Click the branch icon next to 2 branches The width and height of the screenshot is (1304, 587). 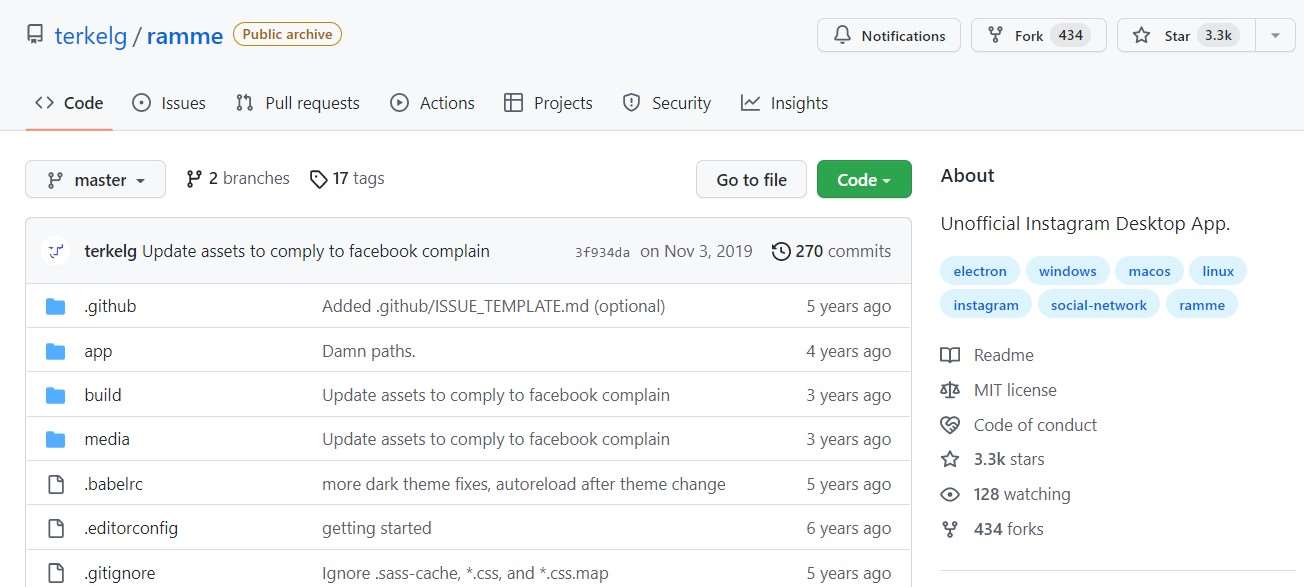click(194, 179)
